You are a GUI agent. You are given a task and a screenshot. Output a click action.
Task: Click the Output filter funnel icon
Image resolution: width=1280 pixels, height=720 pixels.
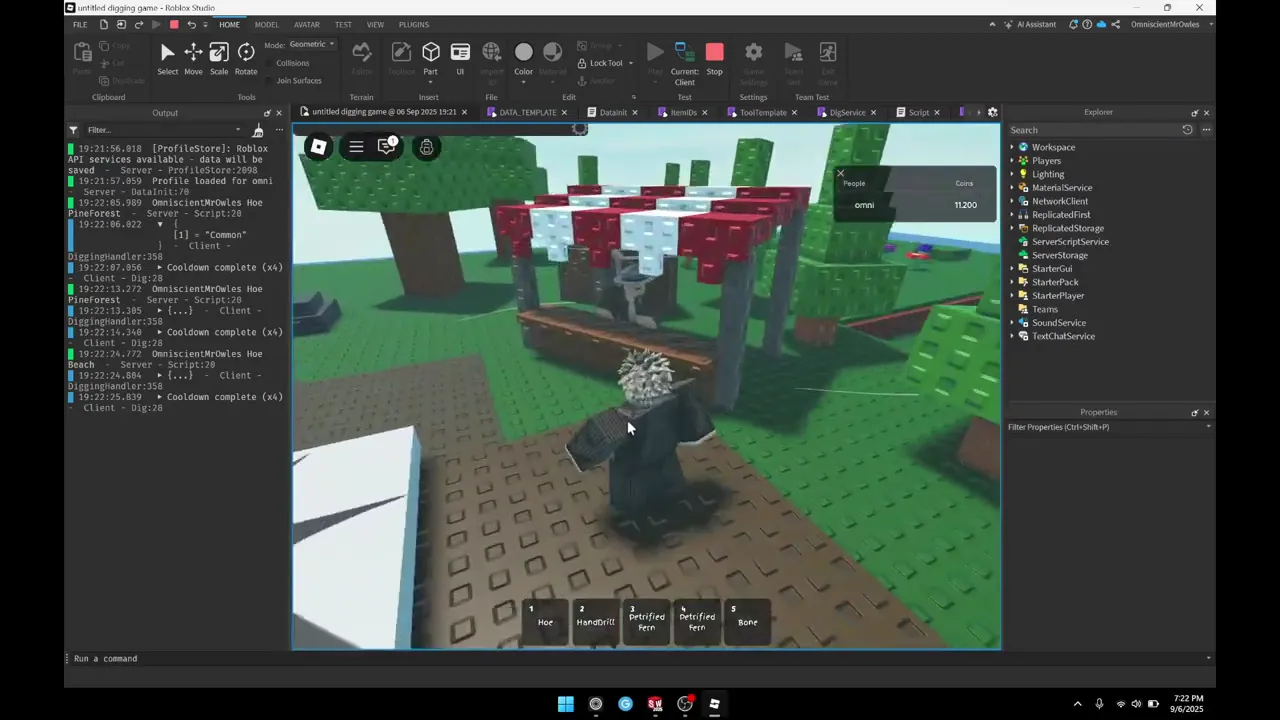pos(73,130)
